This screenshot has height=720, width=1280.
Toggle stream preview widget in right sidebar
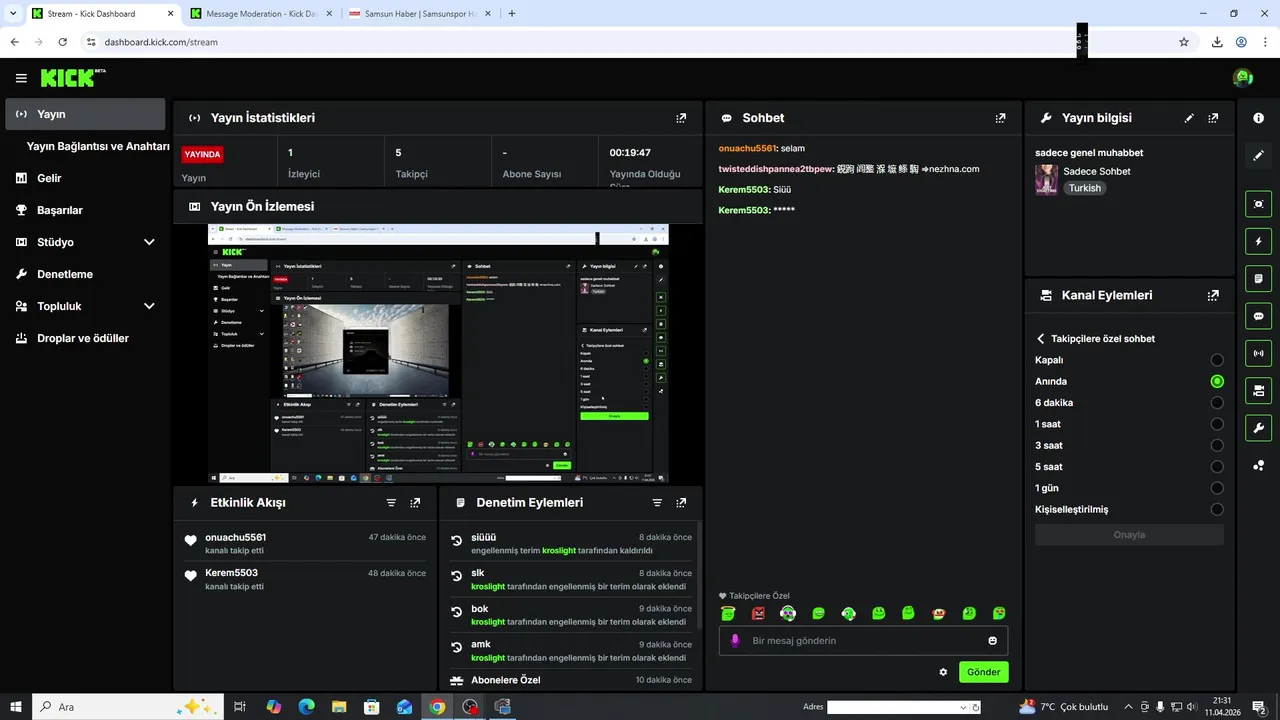click(1259, 204)
